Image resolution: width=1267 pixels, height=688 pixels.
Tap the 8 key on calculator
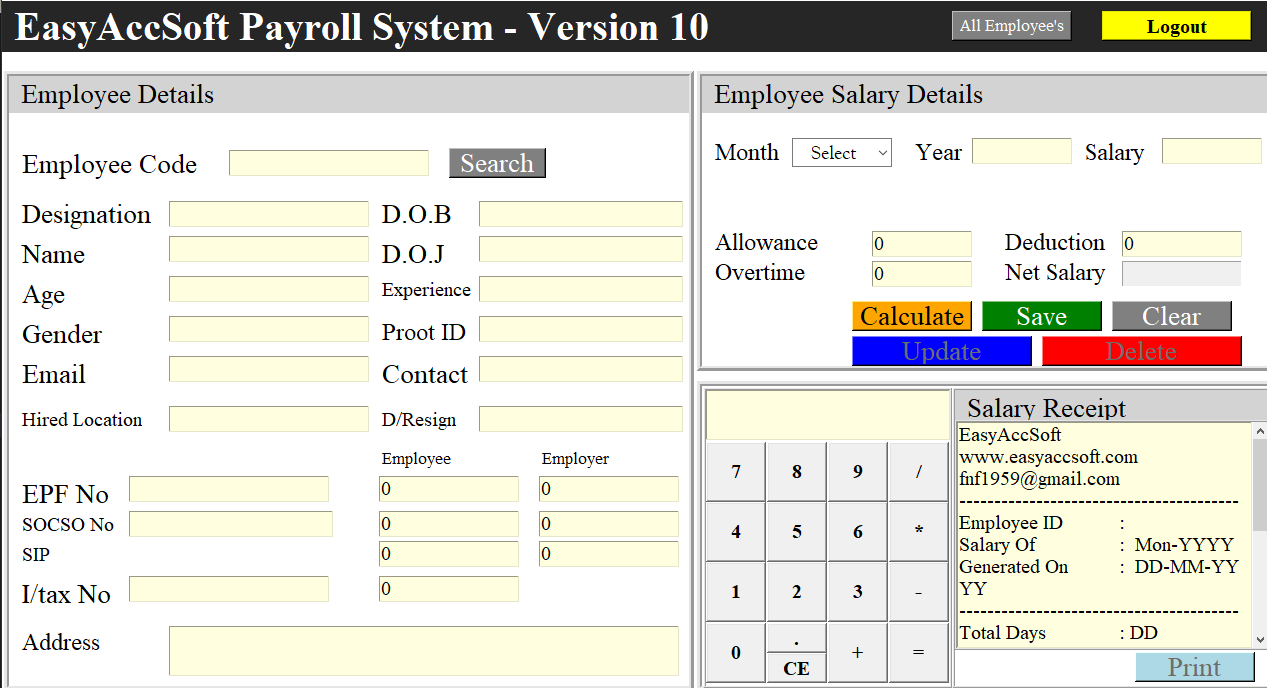click(x=797, y=472)
